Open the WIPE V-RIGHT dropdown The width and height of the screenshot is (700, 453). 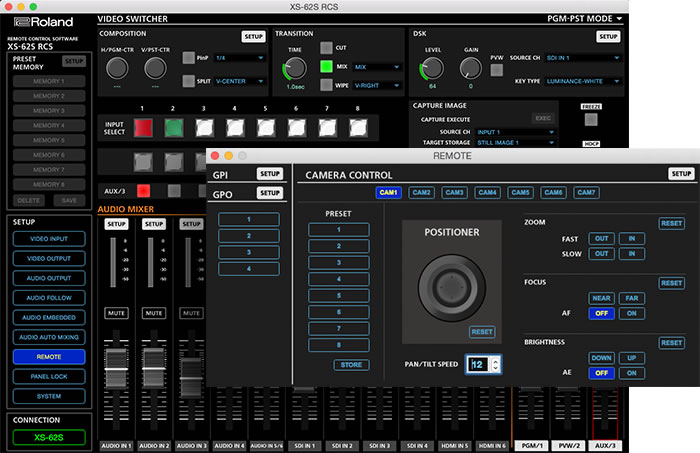tap(377, 85)
